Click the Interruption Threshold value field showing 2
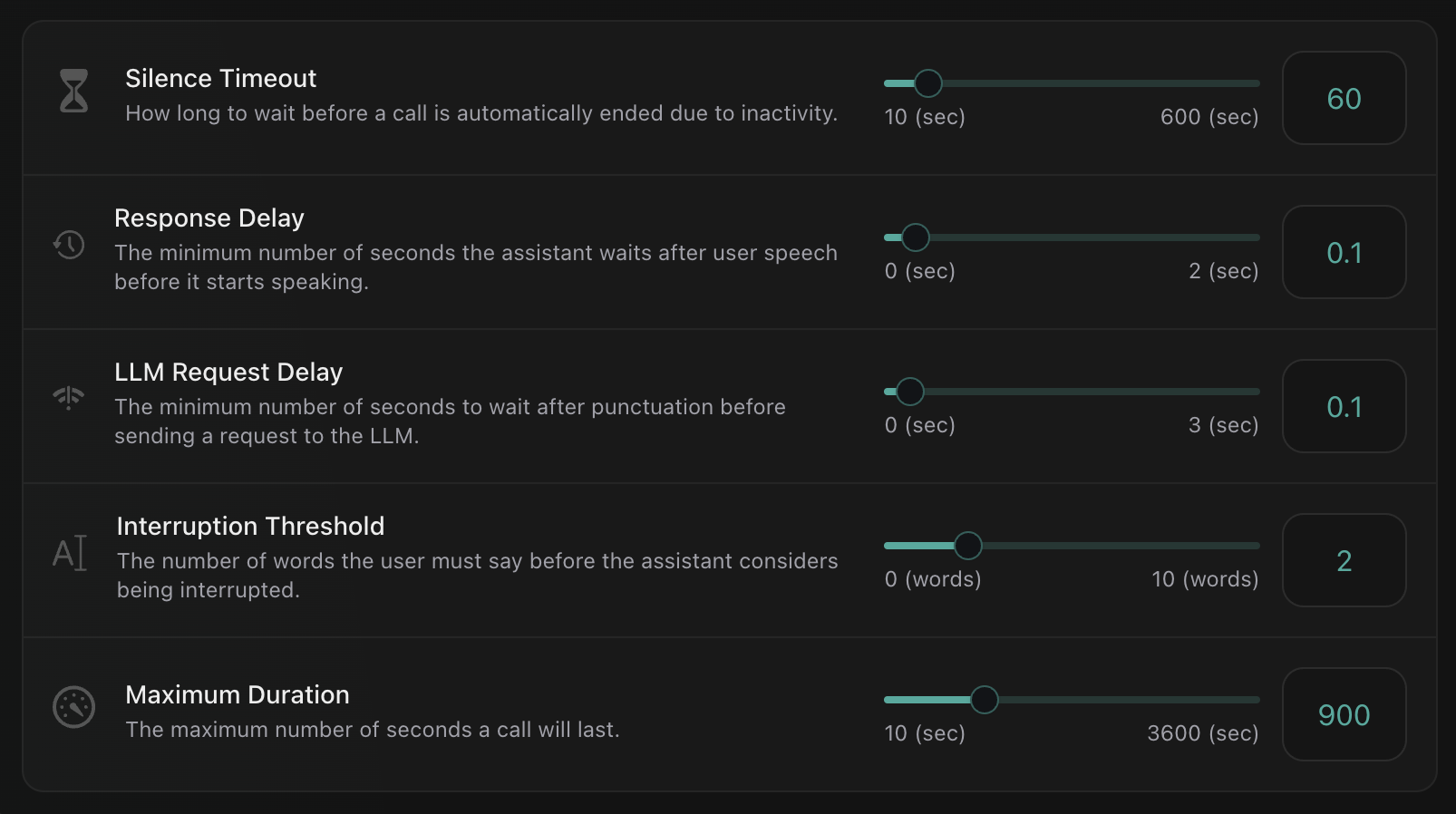 click(1344, 560)
